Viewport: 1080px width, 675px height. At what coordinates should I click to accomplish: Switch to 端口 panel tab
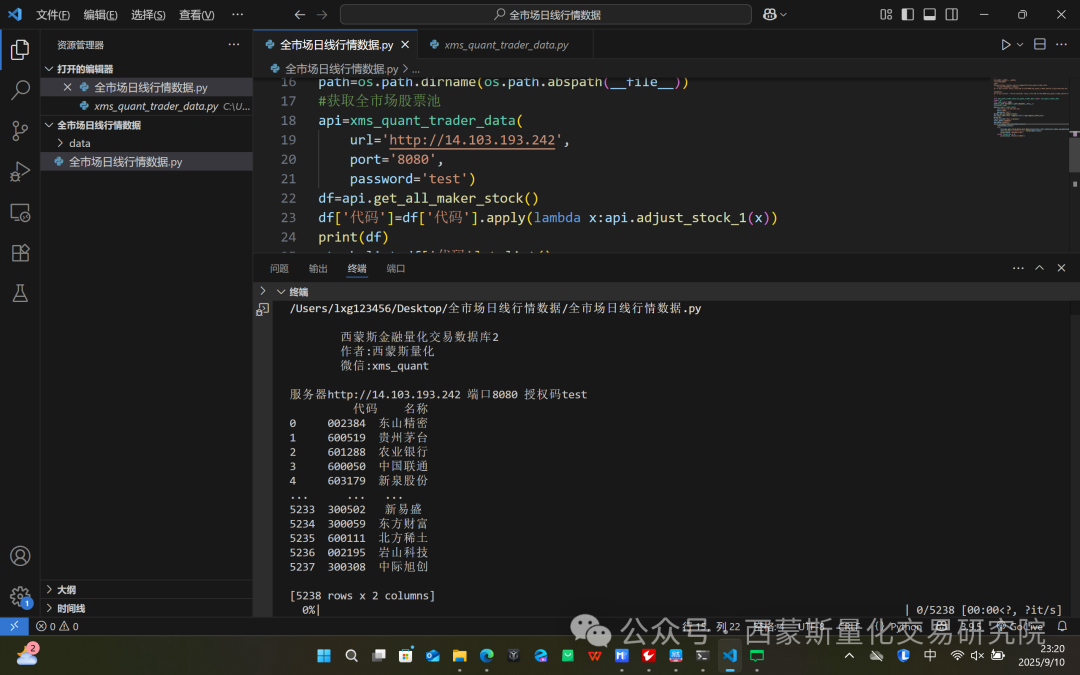coord(395,269)
